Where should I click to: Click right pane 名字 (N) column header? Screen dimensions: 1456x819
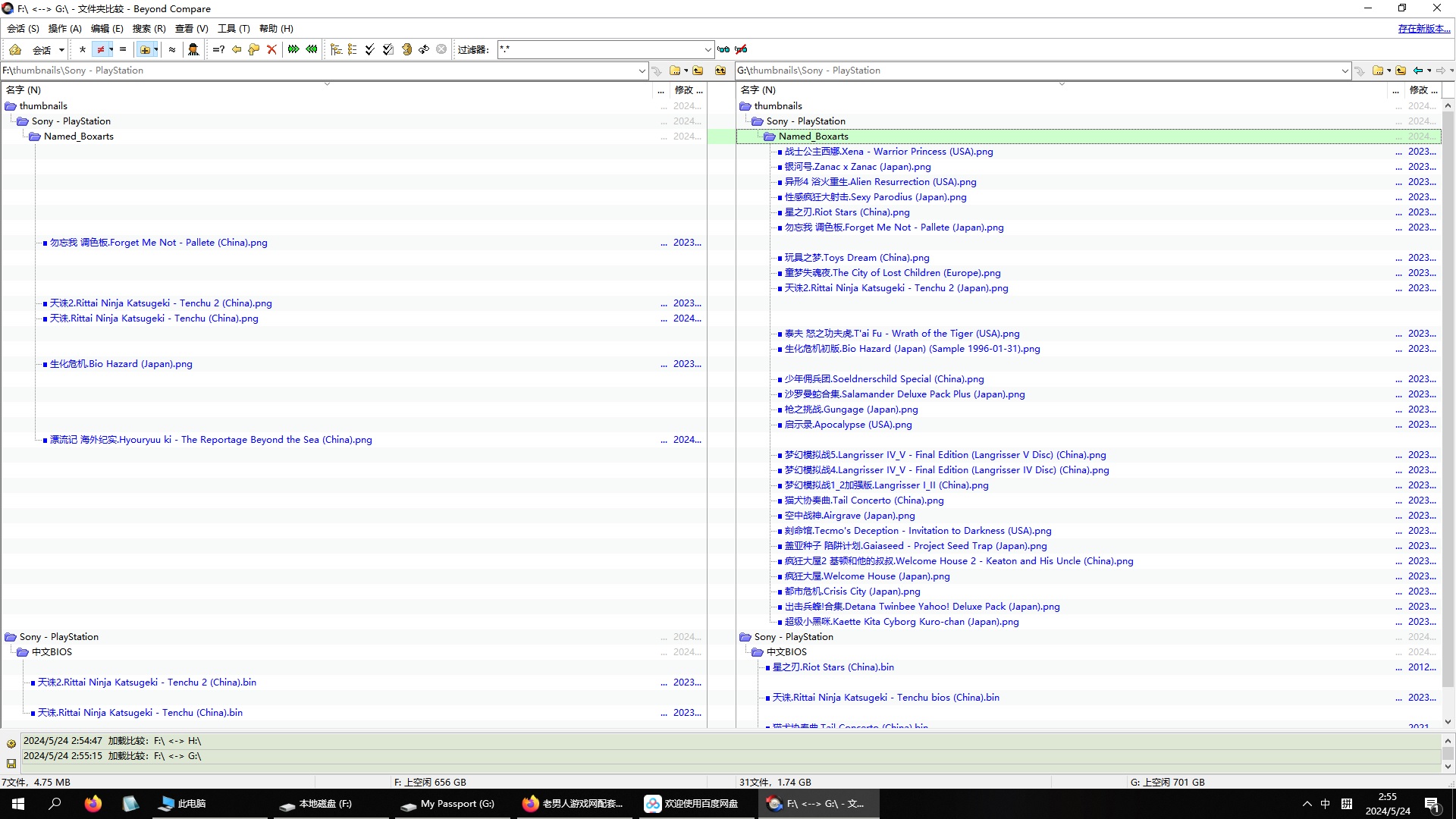[1062, 90]
